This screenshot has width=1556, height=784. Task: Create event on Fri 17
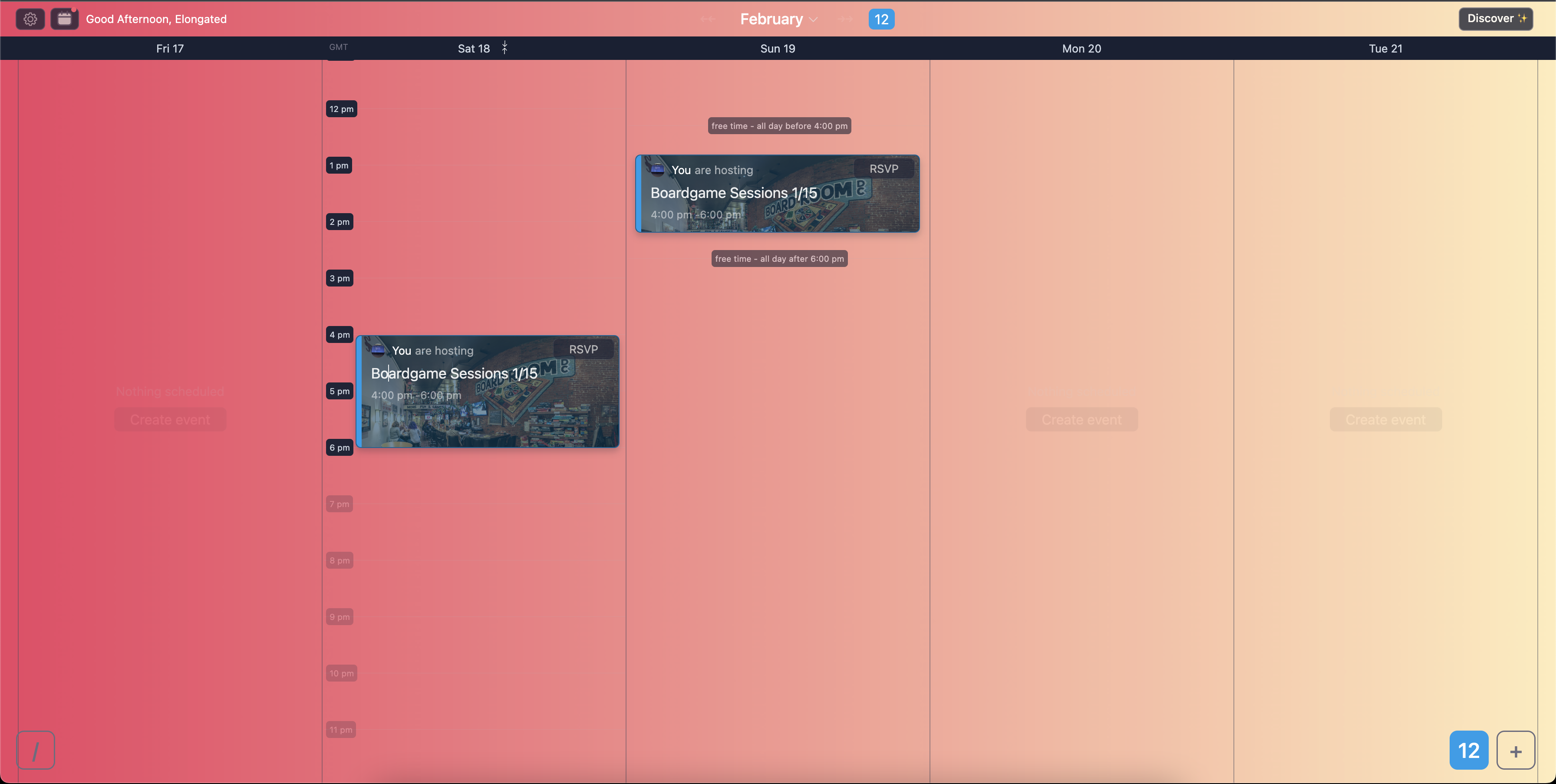click(170, 419)
